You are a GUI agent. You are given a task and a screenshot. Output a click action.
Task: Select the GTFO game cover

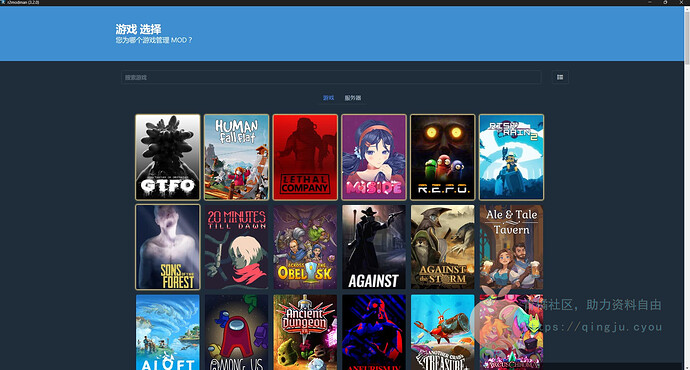[168, 158]
